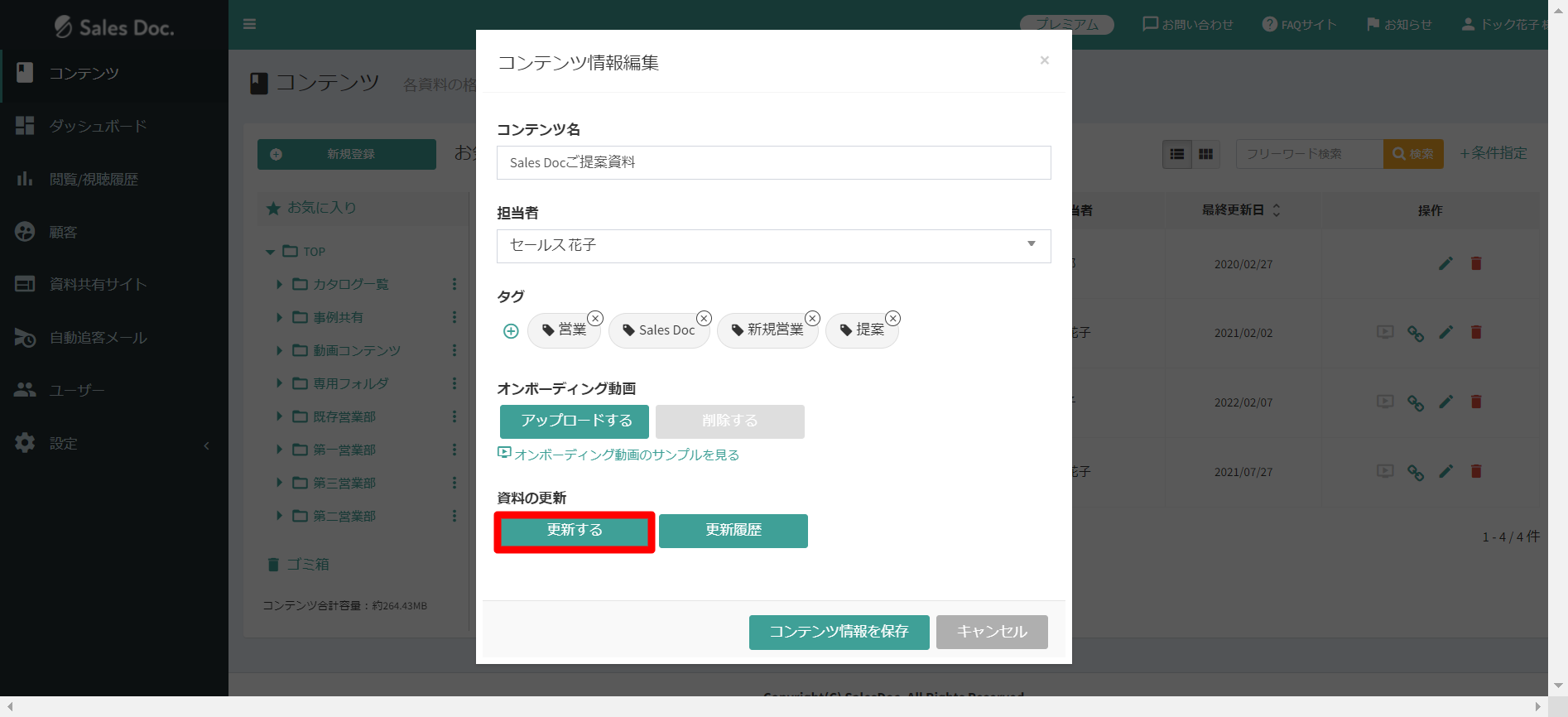The height and width of the screenshot is (717, 1568).
Task: Click video icon in 2021/02/02 row
Action: [1385, 332]
